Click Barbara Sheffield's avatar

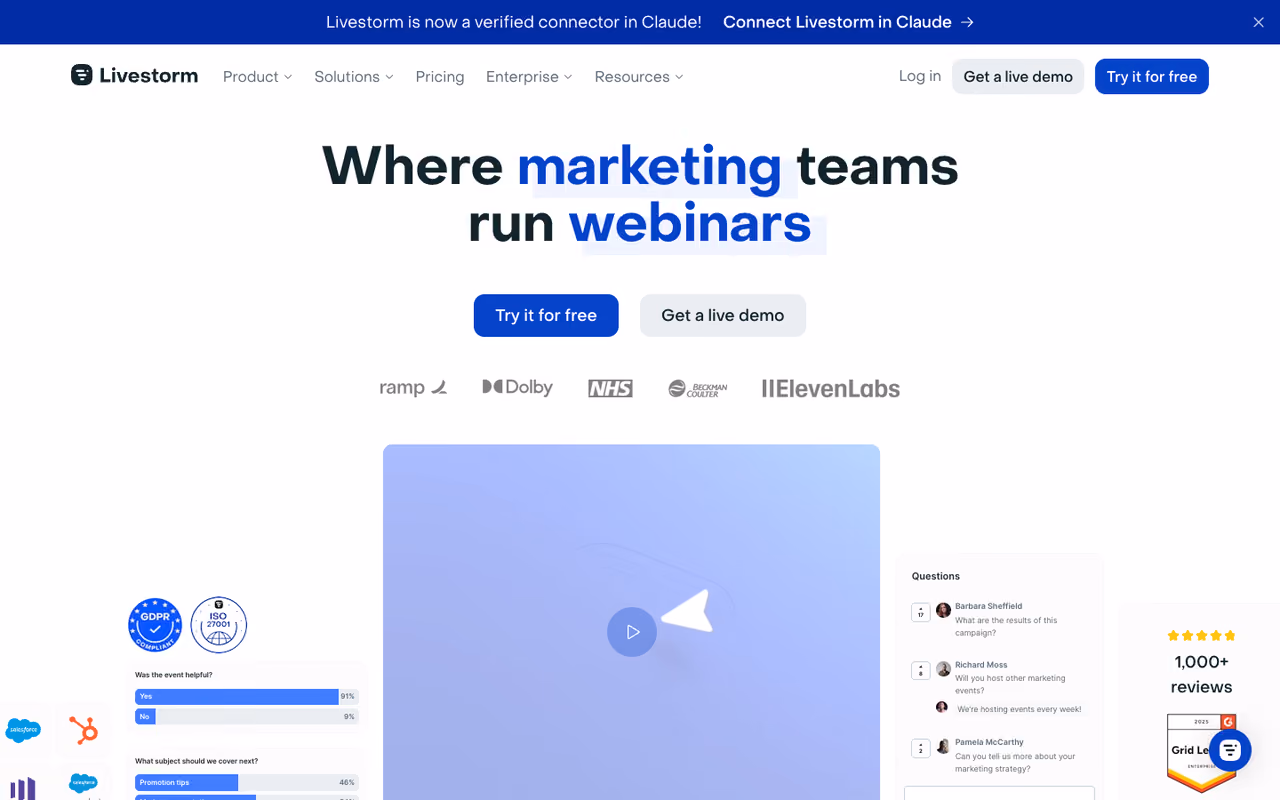(x=943, y=610)
